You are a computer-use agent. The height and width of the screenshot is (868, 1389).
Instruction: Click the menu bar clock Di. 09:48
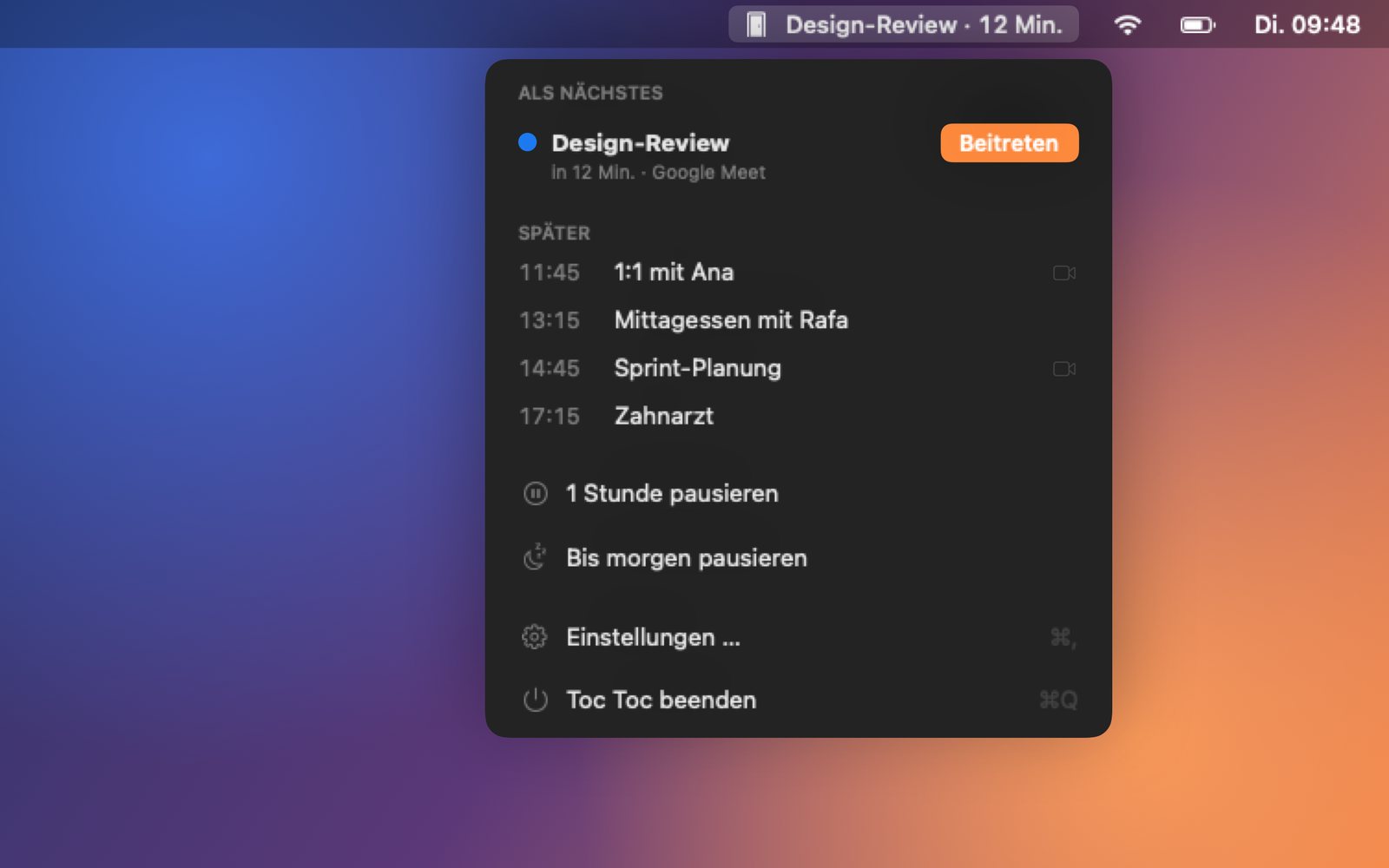[1307, 25]
